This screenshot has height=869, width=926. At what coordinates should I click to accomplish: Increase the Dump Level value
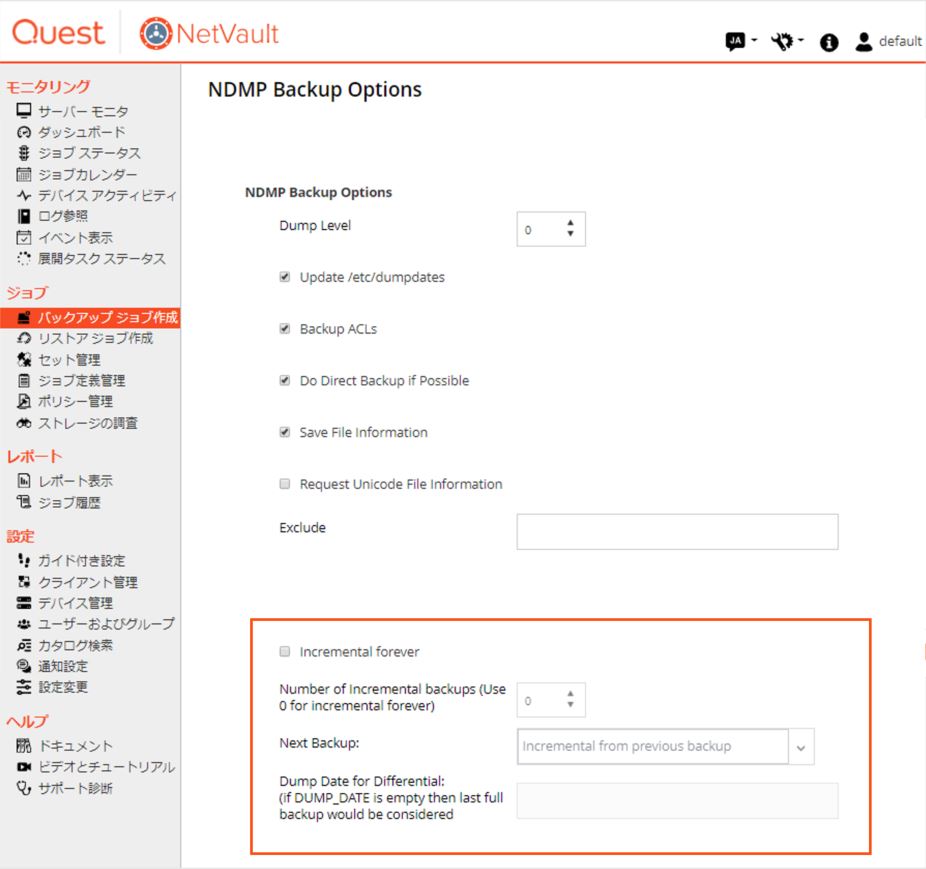(570, 223)
